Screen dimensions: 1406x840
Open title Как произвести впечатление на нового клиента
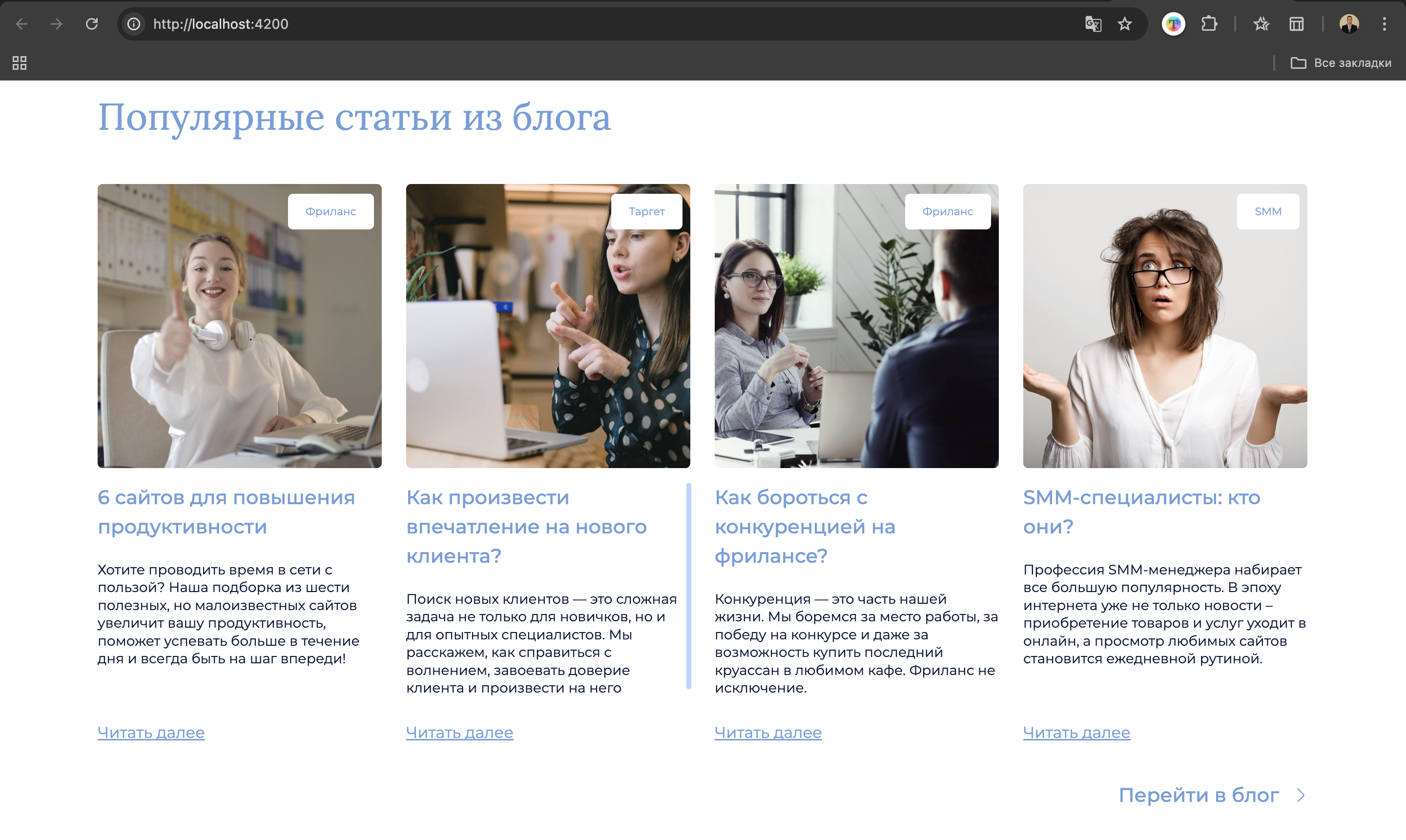[526, 527]
